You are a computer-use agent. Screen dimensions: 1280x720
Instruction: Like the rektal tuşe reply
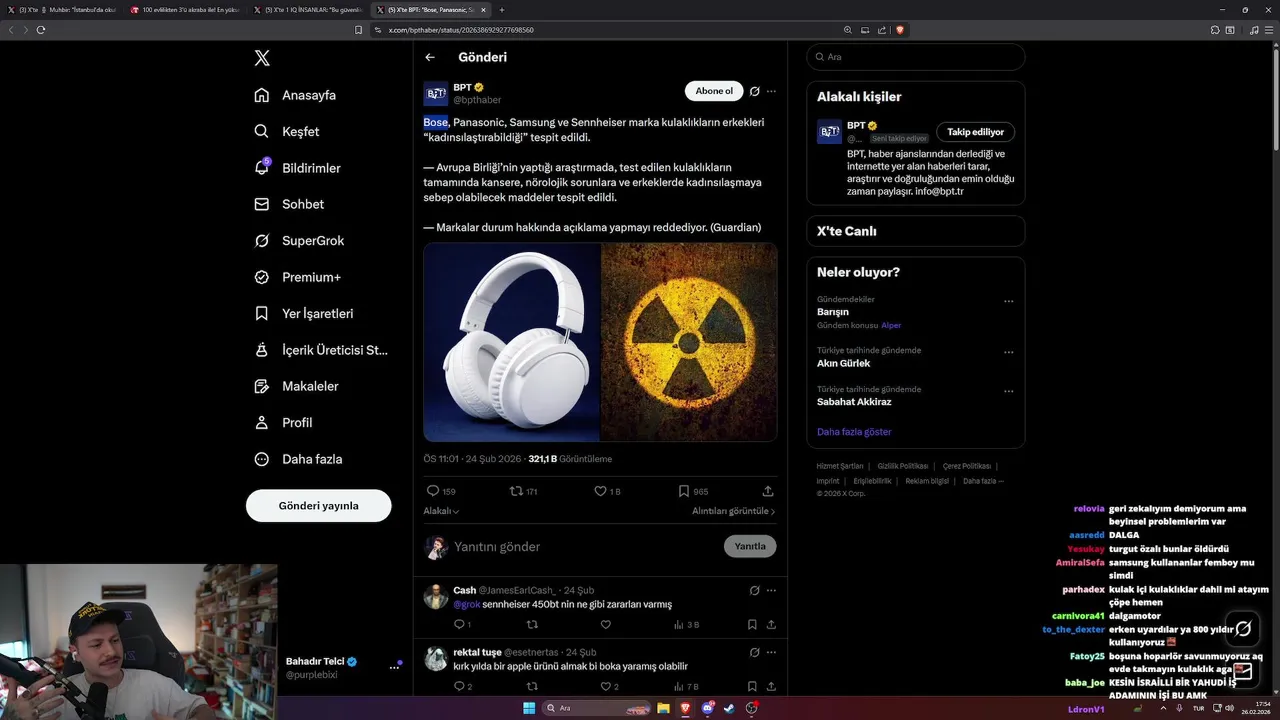[x=609, y=687]
